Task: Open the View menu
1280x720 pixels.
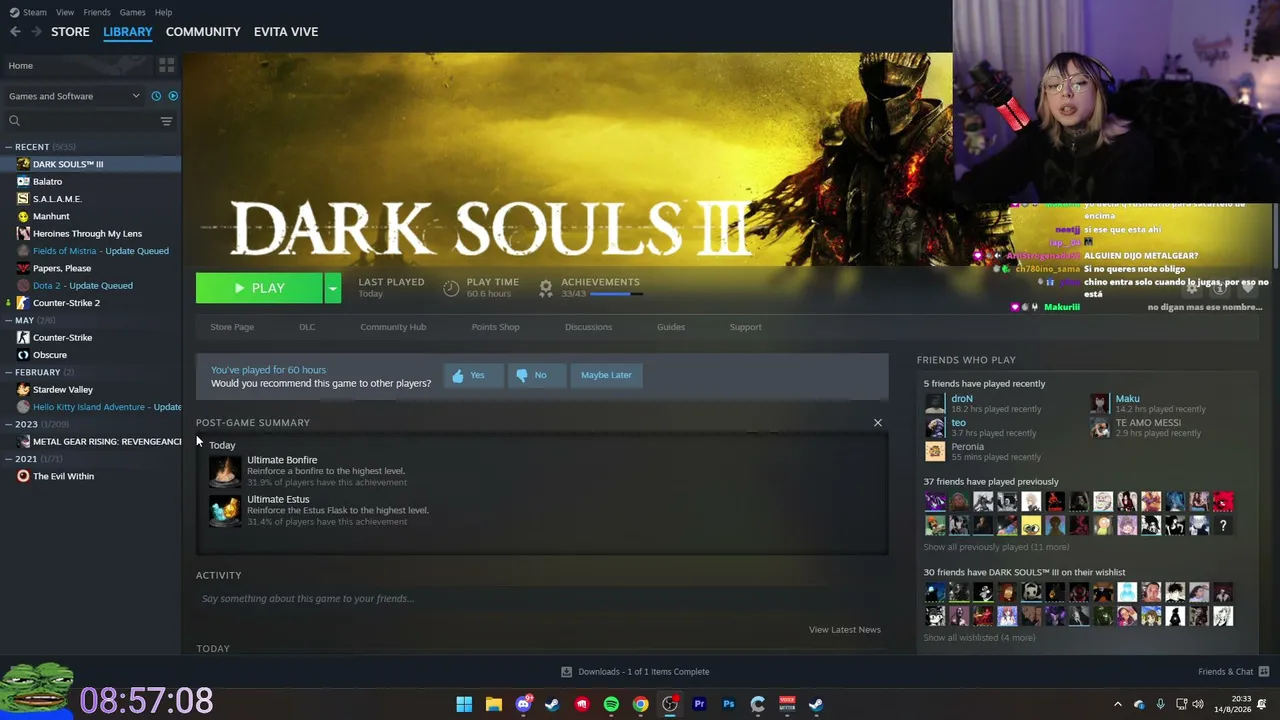Action: [x=65, y=12]
